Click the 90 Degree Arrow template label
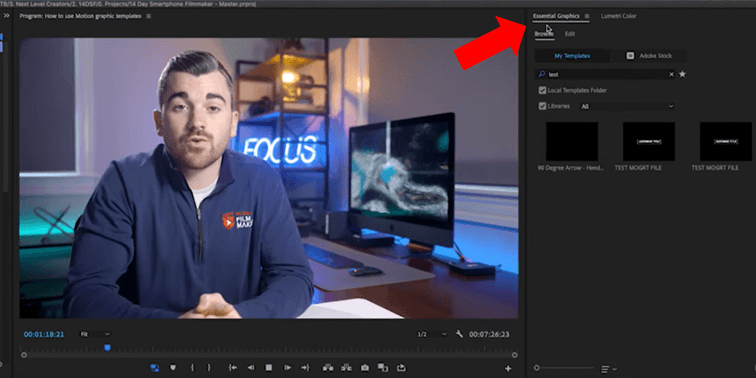Screen dimensions: 756x378 [571, 168]
